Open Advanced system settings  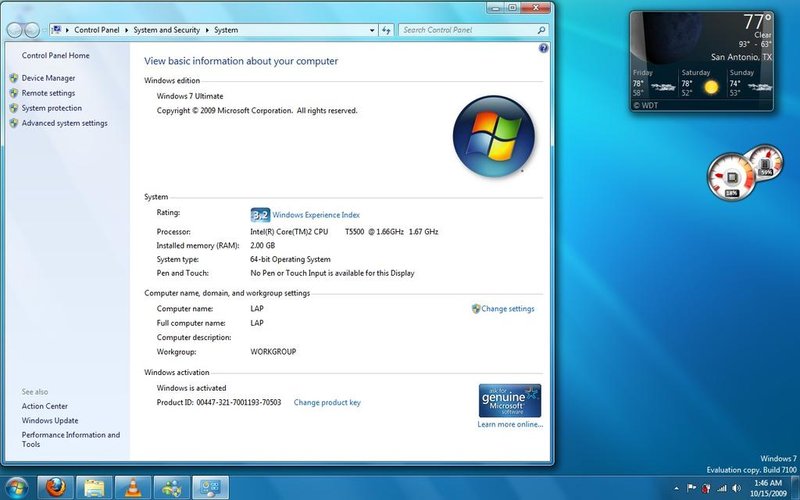65,123
